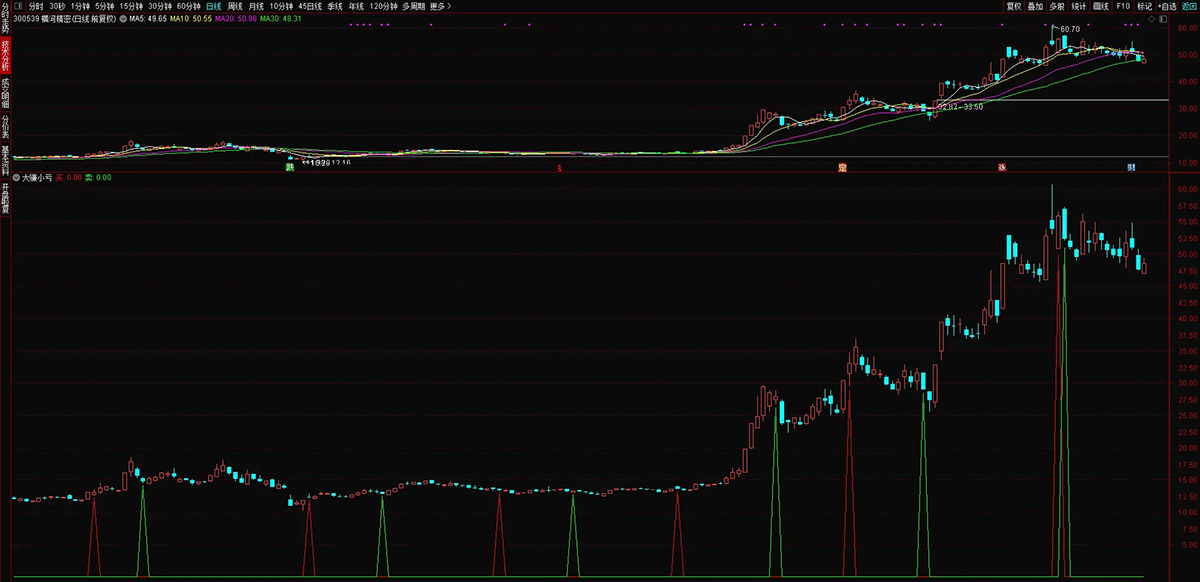Click the 60.70 high price label

pos(1070,29)
